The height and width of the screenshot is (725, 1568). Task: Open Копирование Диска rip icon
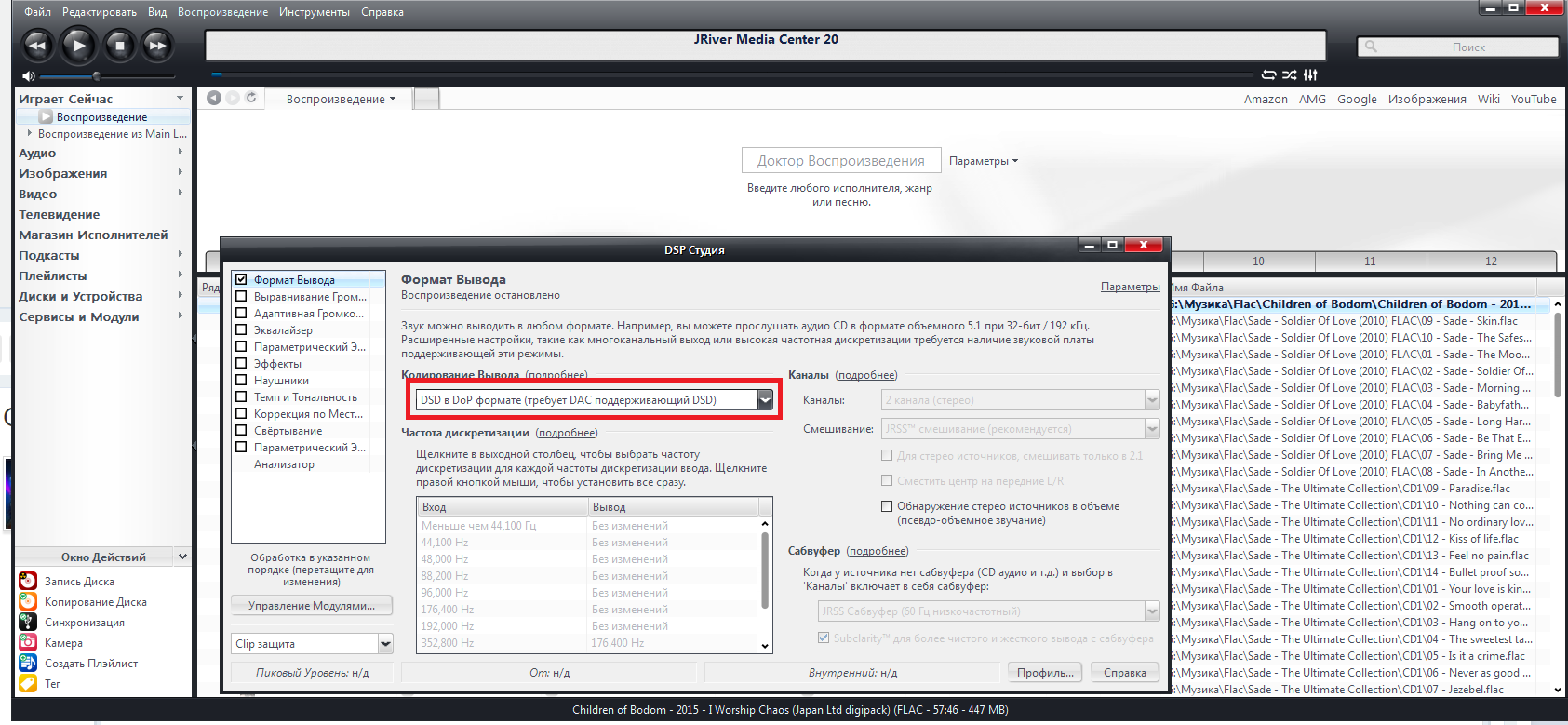click(28, 601)
